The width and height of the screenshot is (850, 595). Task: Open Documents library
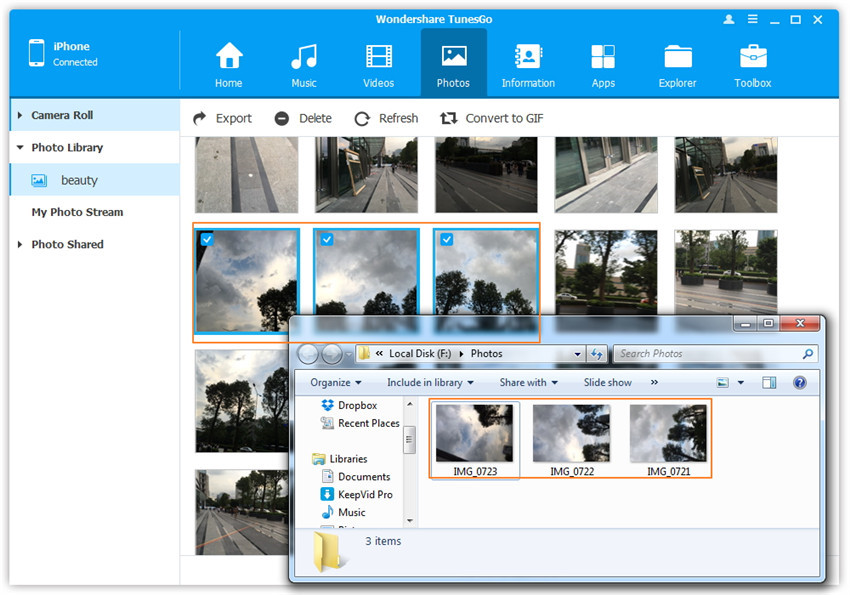coord(356,477)
